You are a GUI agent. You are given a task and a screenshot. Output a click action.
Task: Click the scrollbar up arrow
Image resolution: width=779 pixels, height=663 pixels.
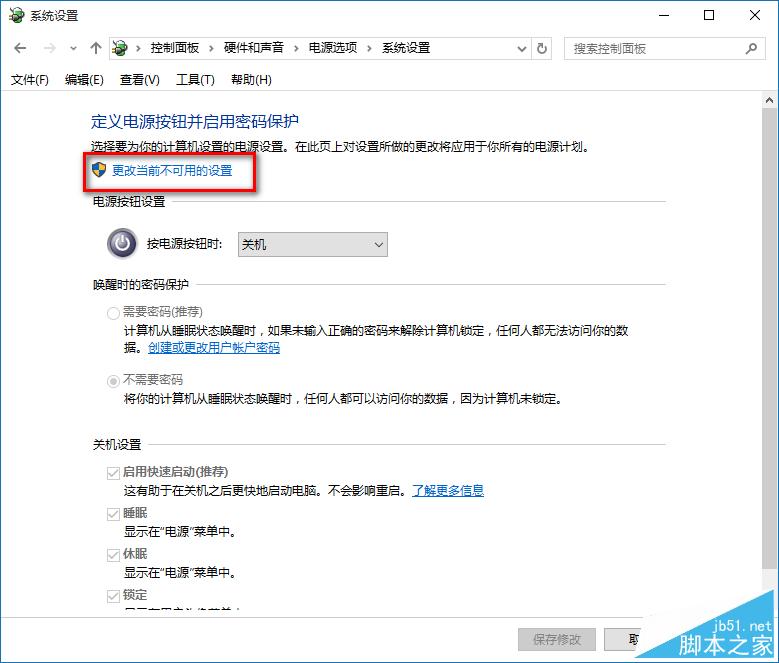click(770, 100)
